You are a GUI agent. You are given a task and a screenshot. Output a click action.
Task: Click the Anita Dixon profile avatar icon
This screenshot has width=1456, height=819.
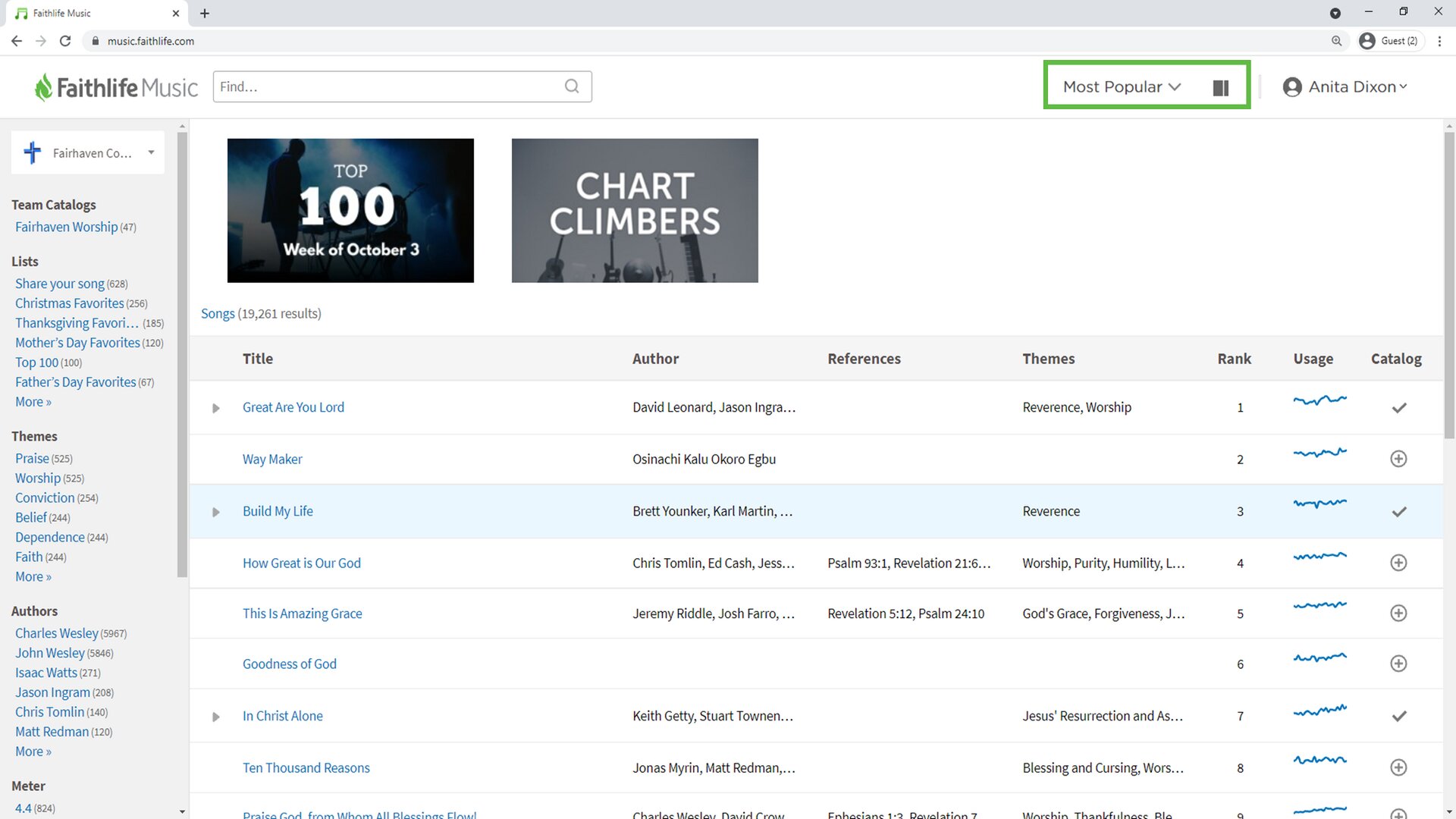click(1292, 87)
